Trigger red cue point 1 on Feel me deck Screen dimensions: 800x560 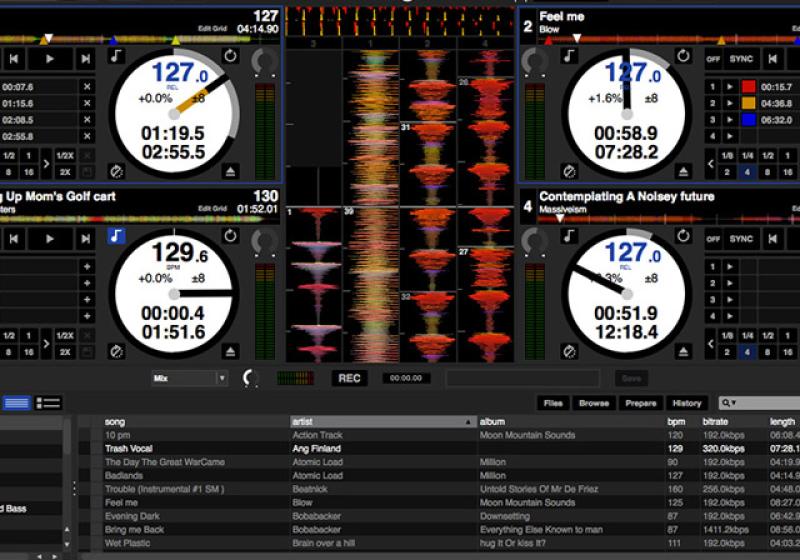(712, 87)
